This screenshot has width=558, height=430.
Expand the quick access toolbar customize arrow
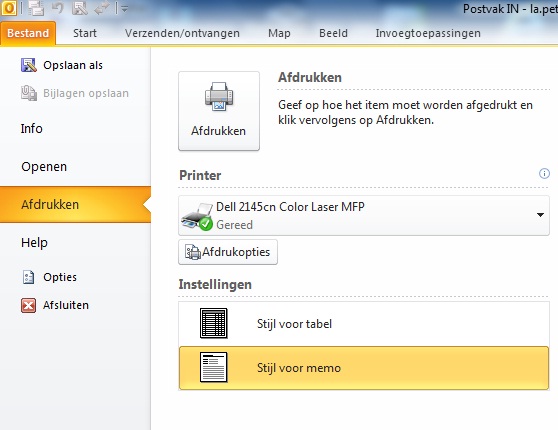pos(124,9)
